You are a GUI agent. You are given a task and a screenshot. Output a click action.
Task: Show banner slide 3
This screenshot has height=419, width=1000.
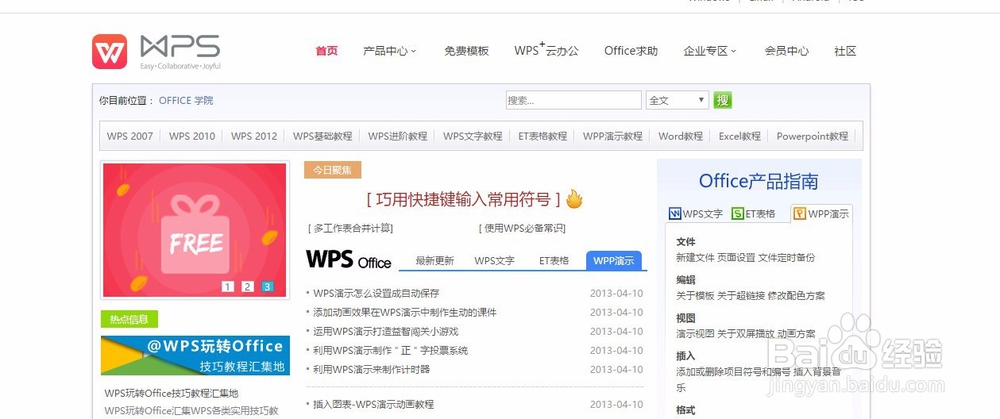[x=267, y=287]
